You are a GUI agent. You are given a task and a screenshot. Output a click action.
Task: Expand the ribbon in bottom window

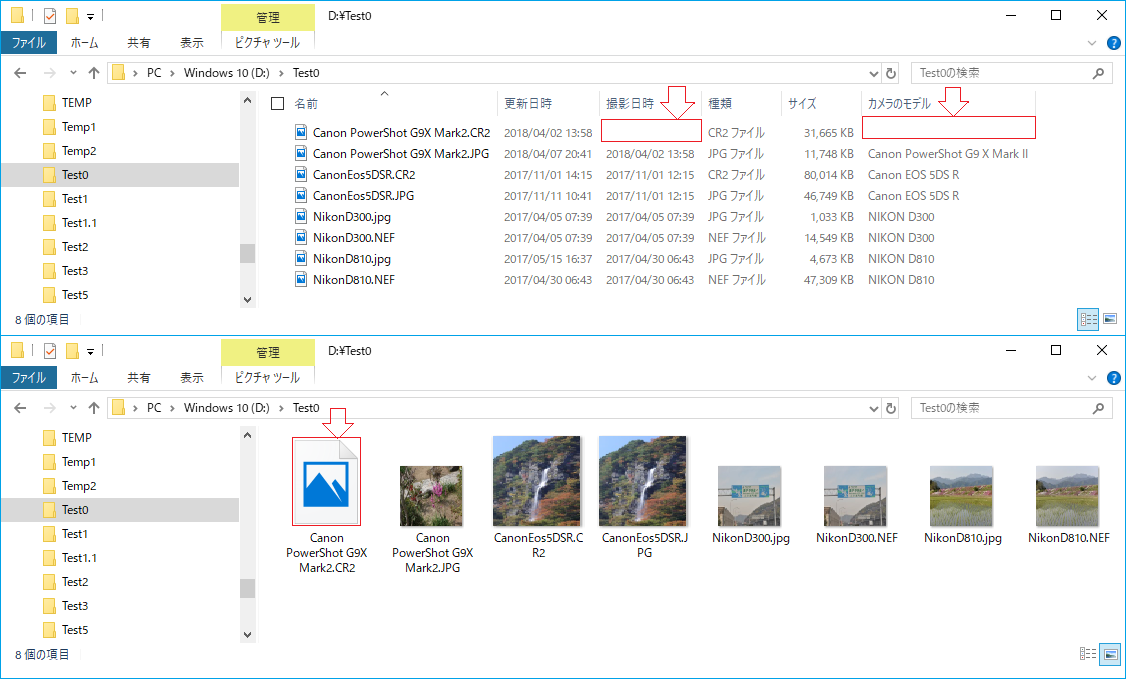tap(1092, 378)
